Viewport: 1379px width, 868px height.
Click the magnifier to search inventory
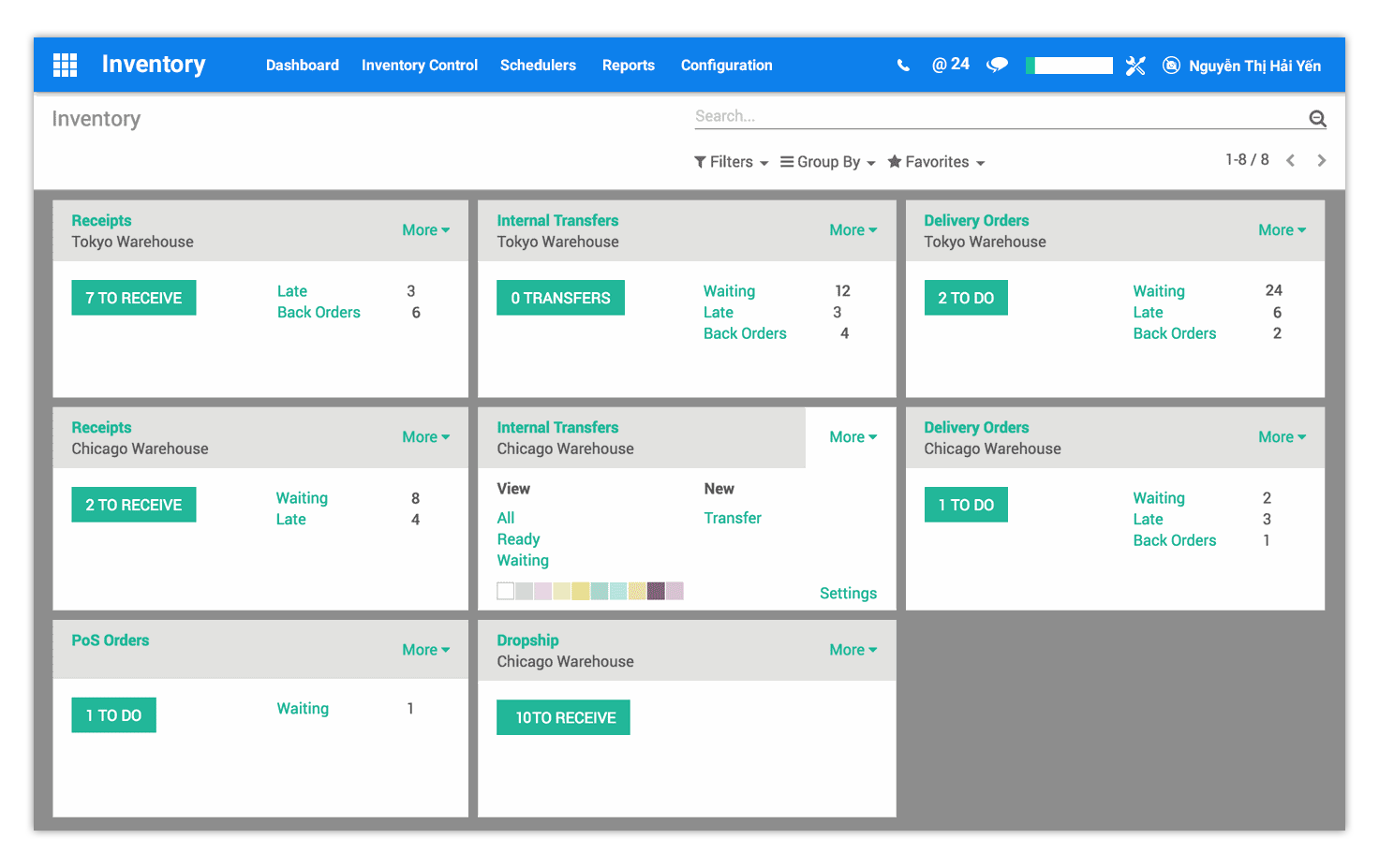1318,118
